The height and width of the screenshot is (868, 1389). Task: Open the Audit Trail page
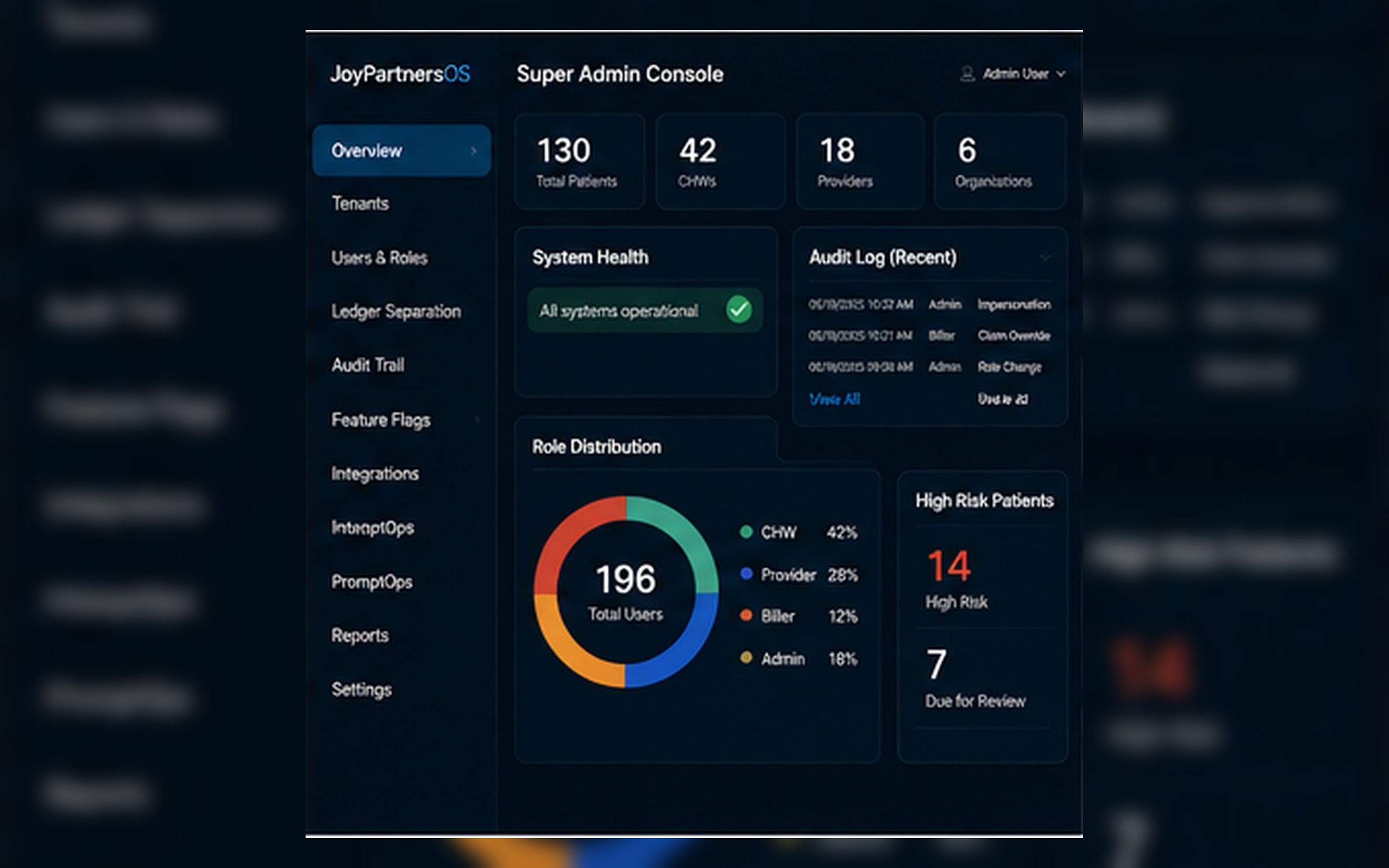(x=368, y=365)
